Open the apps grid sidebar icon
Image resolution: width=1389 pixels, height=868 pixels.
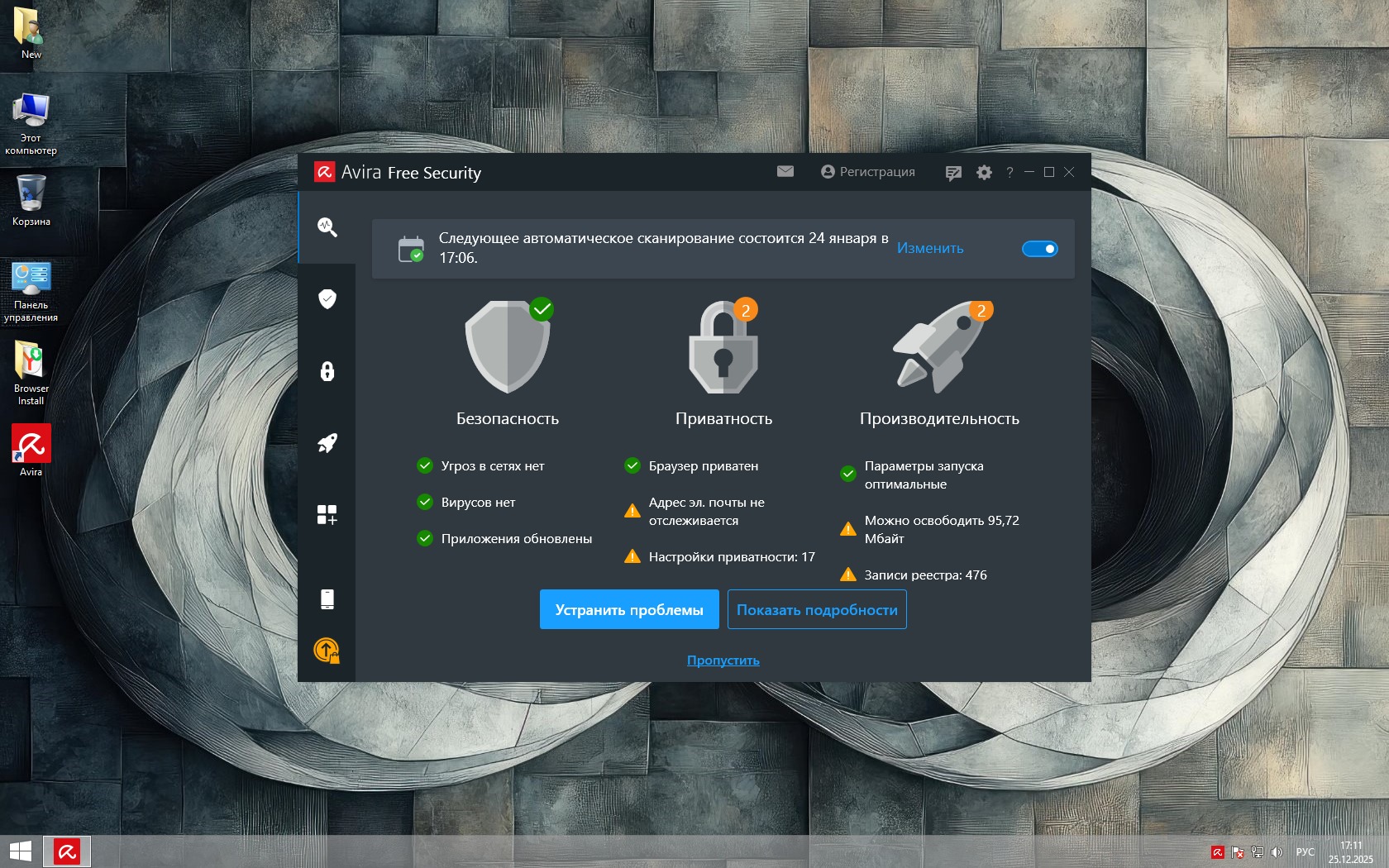(x=327, y=515)
